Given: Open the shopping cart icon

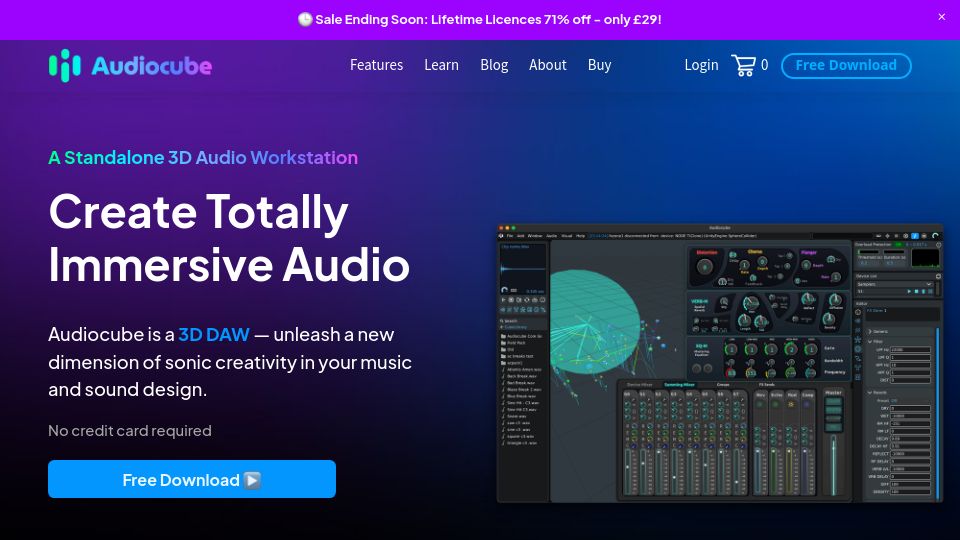Looking at the screenshot, I should click(743, 66).
